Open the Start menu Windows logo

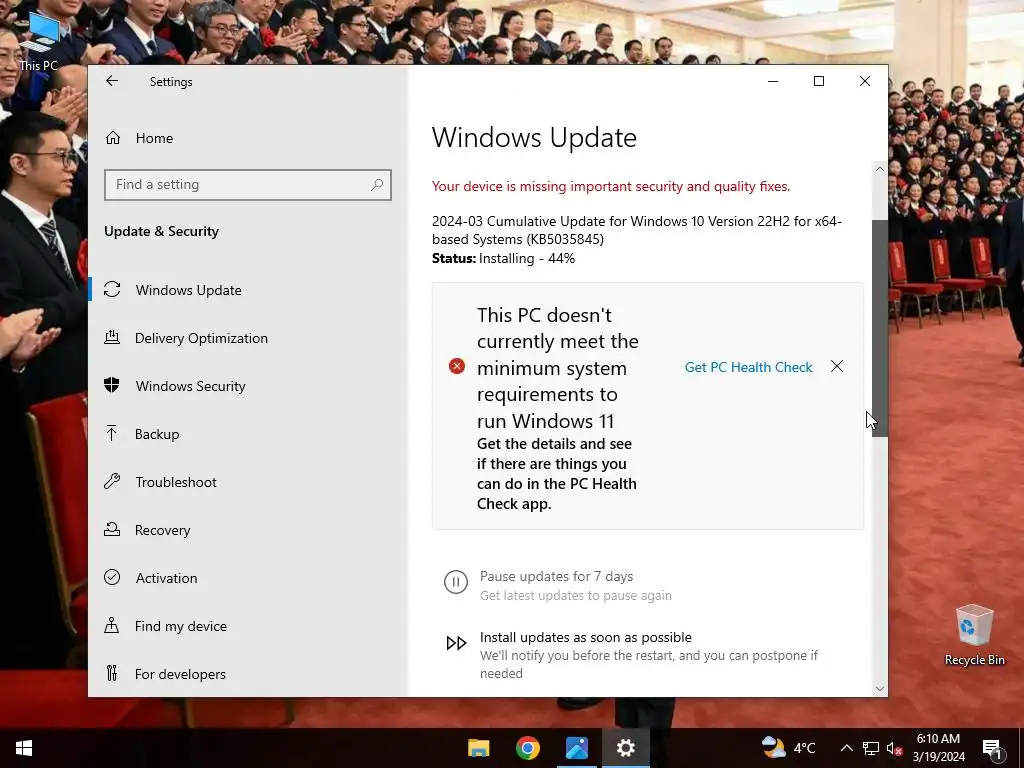pos(24,748)
